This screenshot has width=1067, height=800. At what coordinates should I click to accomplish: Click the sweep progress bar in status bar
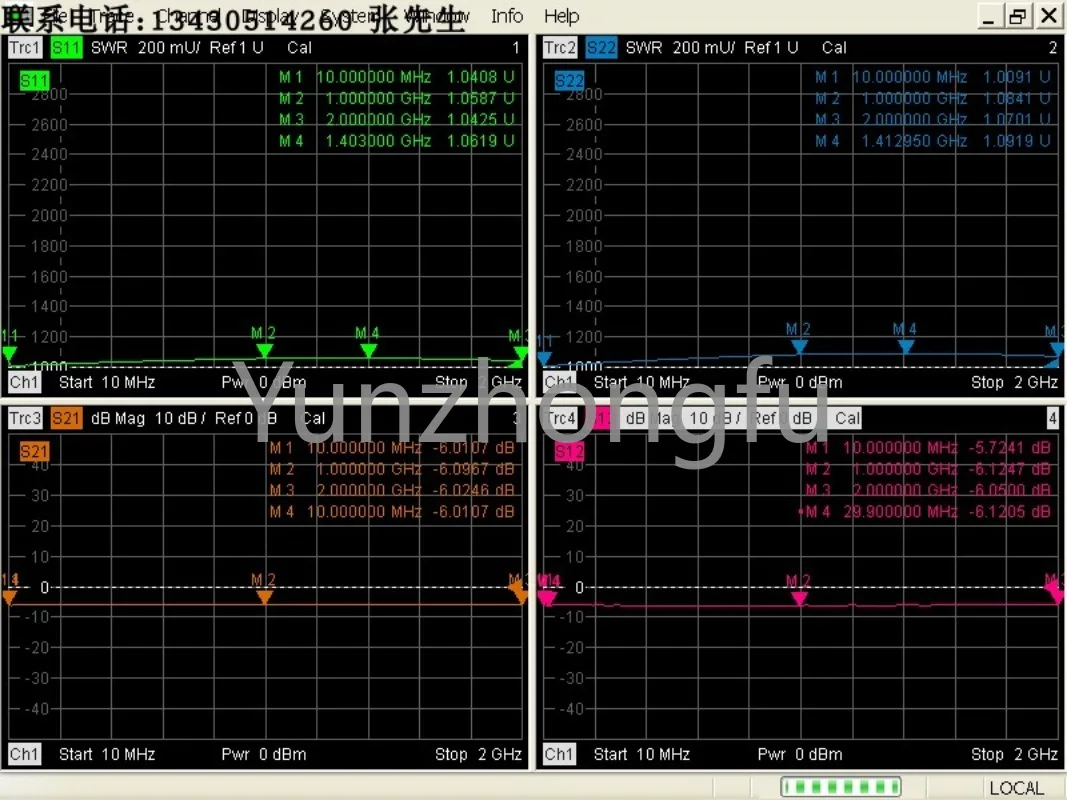pos(841,787)
